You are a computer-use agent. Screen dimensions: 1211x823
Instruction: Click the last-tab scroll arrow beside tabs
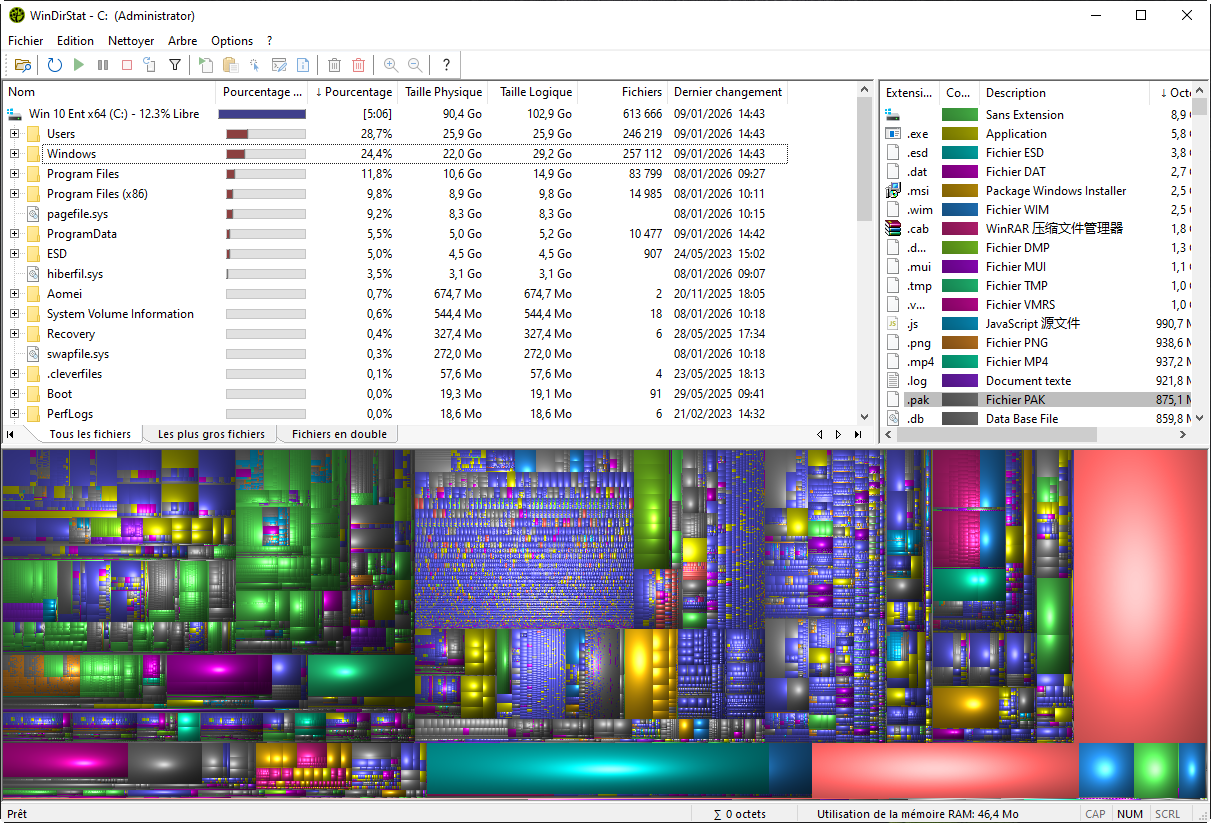point(858,435)
